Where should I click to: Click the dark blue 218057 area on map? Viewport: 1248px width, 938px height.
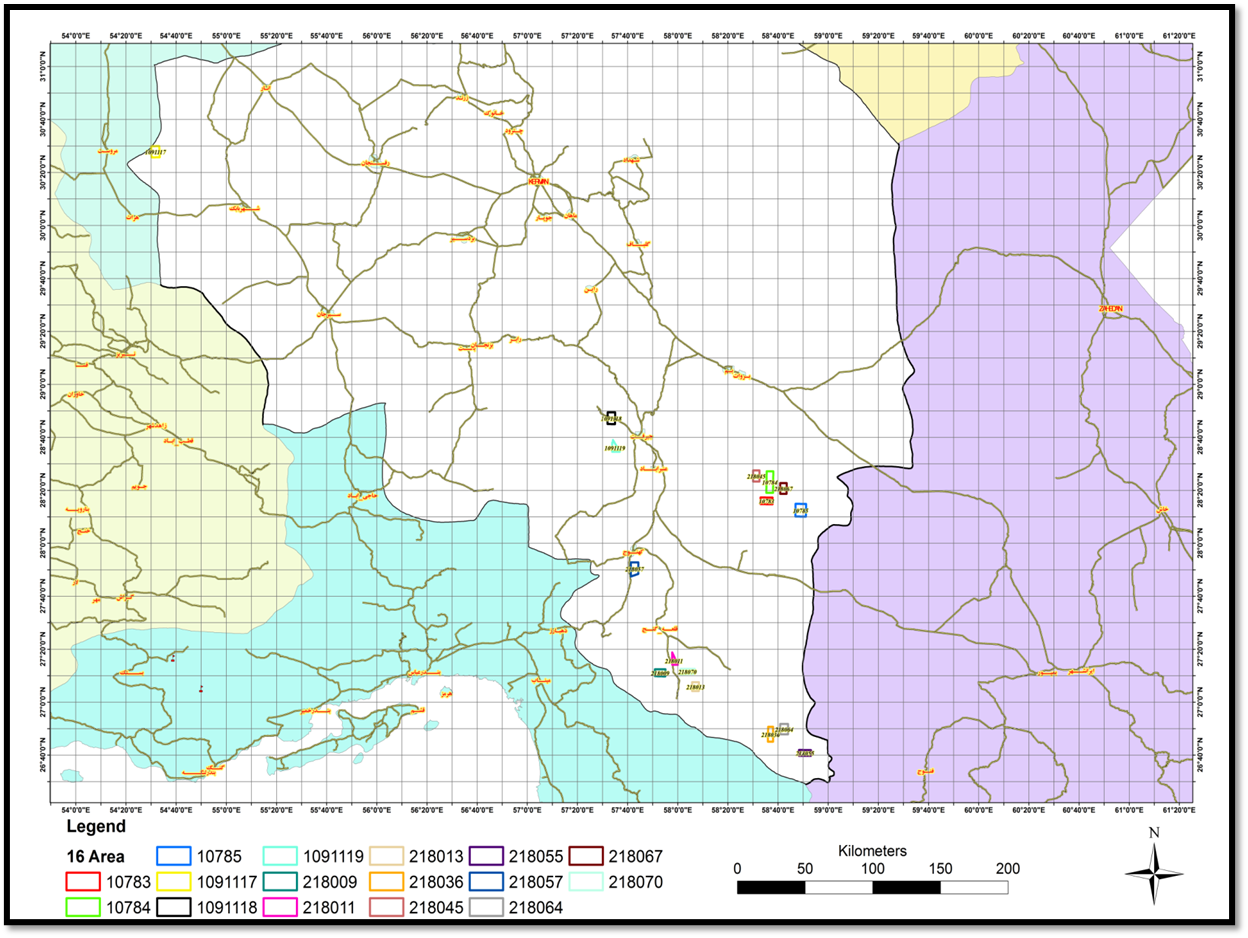click(x=634, y=569)
